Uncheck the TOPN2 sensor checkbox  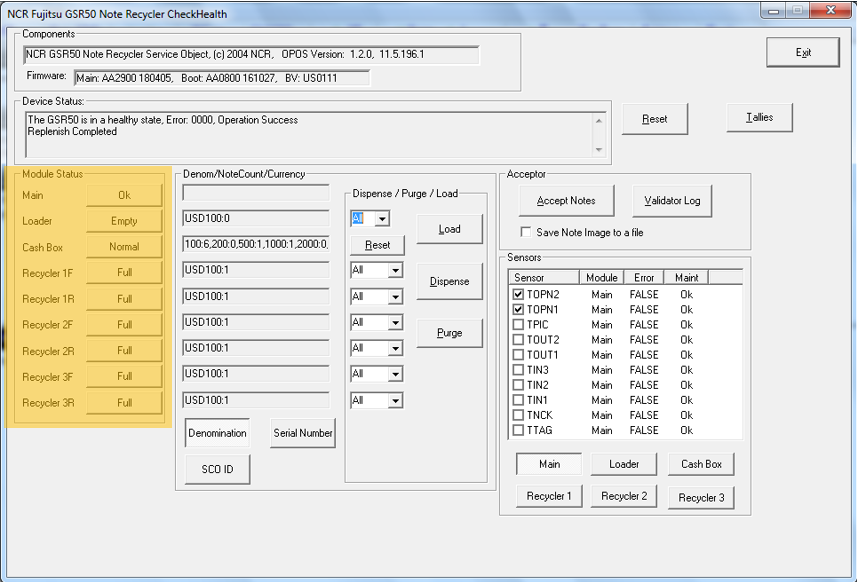(518, 294)
